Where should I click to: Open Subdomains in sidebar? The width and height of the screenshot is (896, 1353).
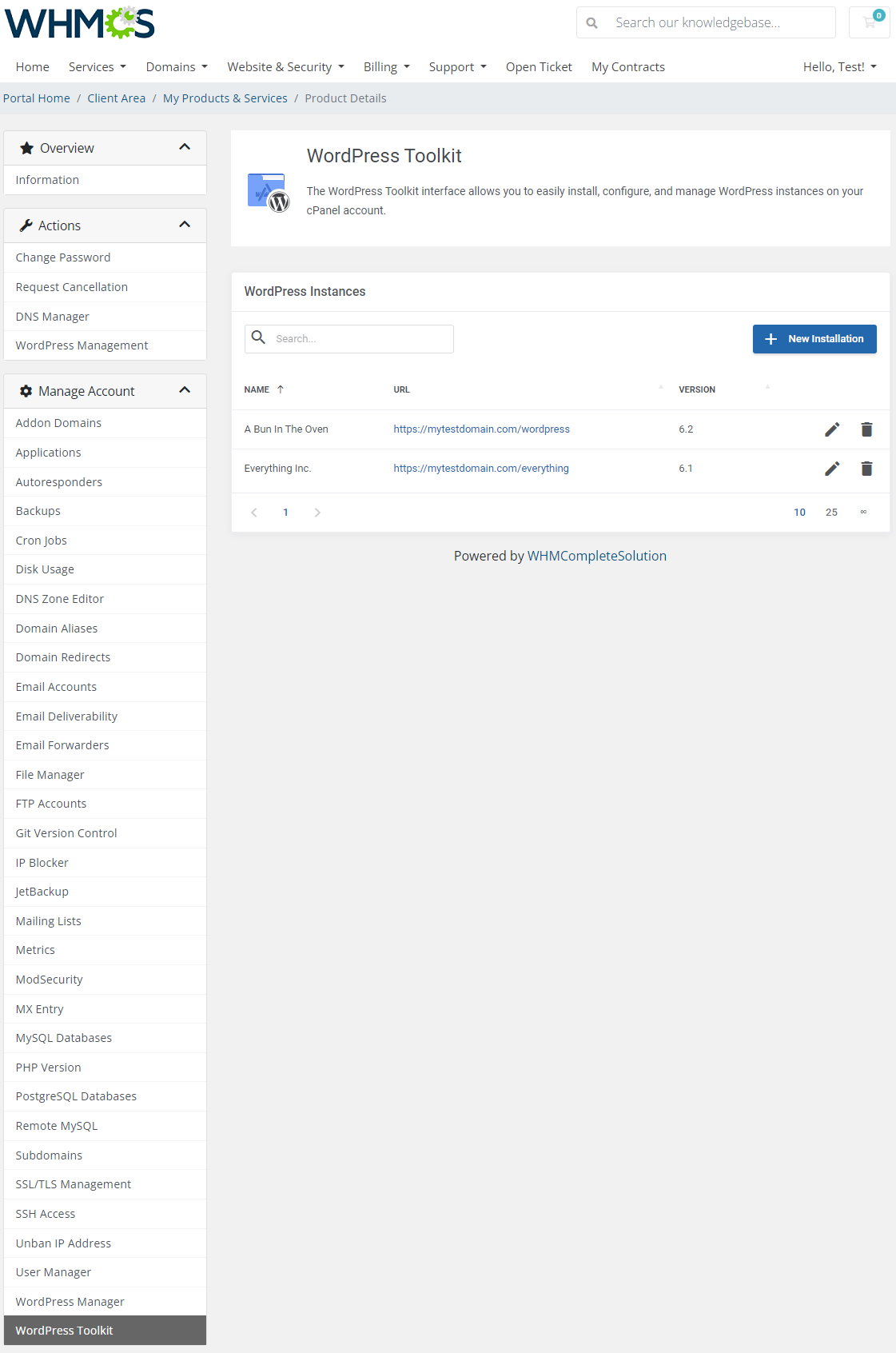click(105, 1155)
